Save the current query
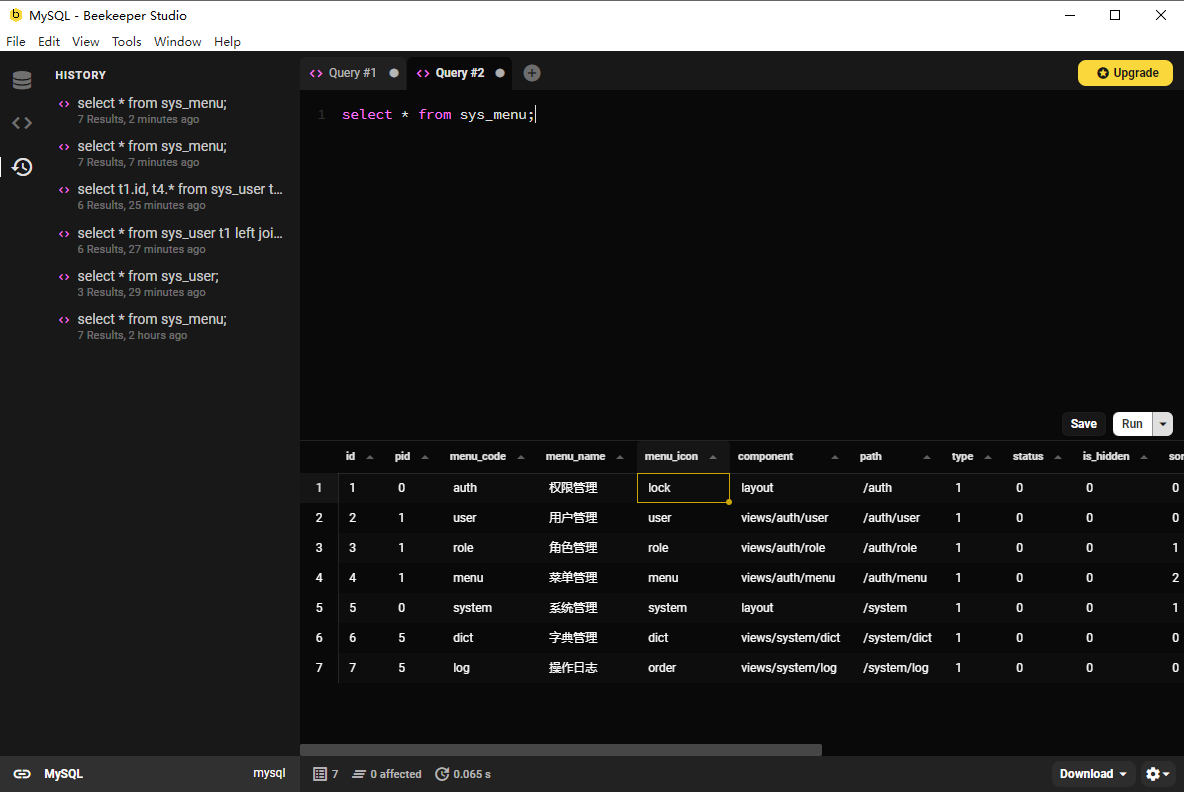 [1083, 423]
